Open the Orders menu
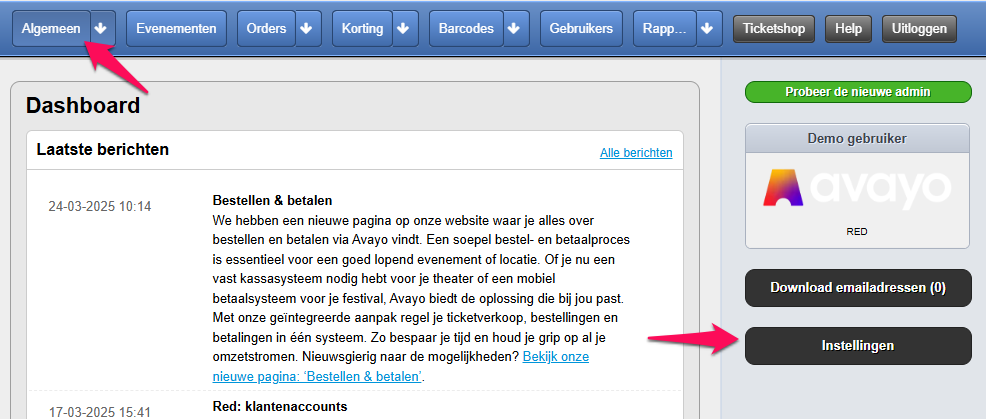The image size is (986, 419). [266, 28]
